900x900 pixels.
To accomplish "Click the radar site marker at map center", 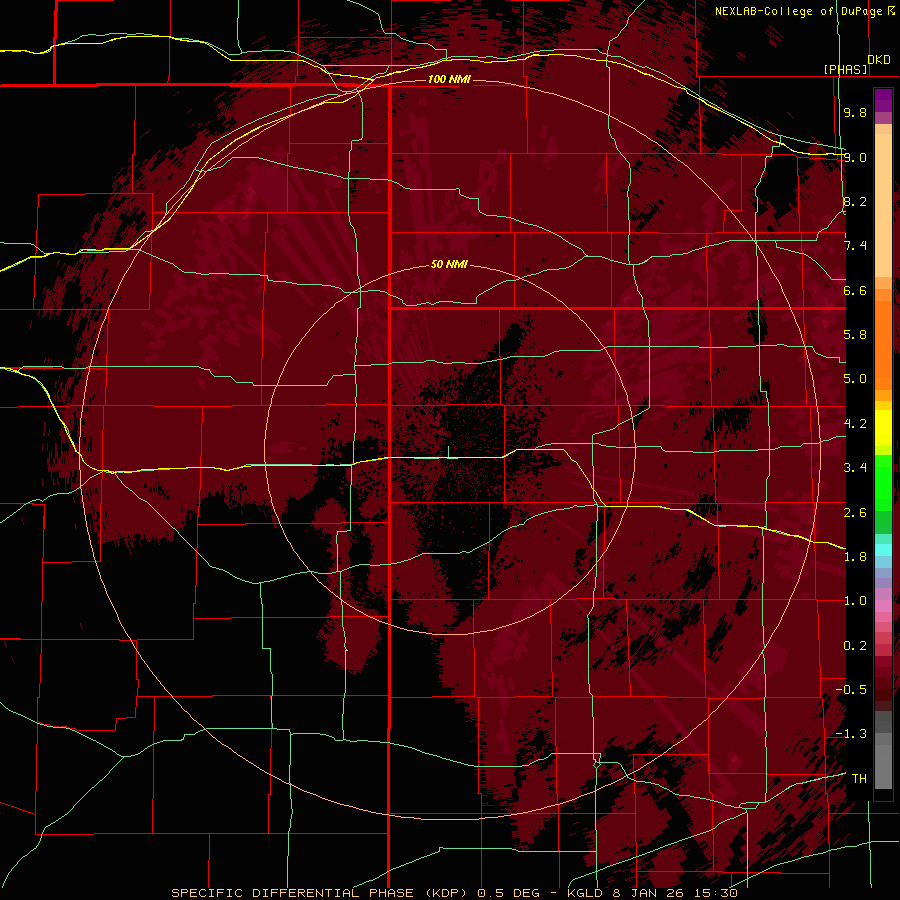I will pyautogui.click(x=448, y=452).
